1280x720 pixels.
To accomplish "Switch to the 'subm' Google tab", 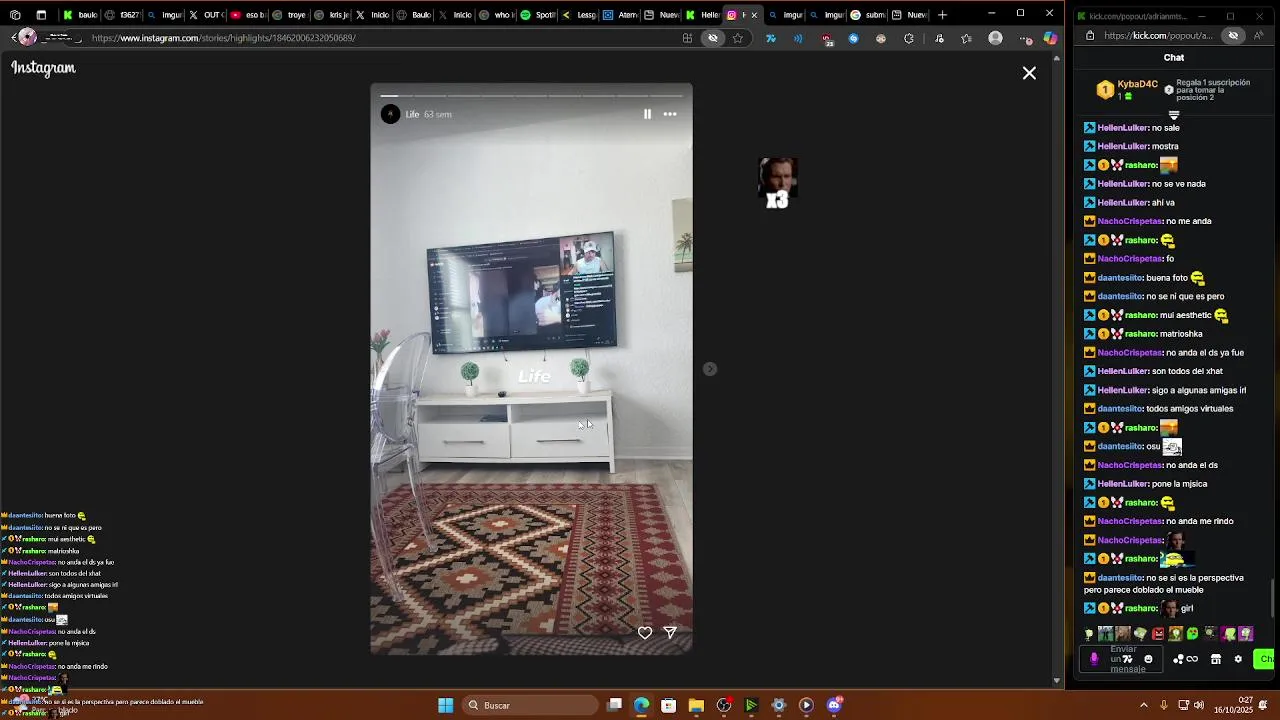I will click(x=868, y=15).
